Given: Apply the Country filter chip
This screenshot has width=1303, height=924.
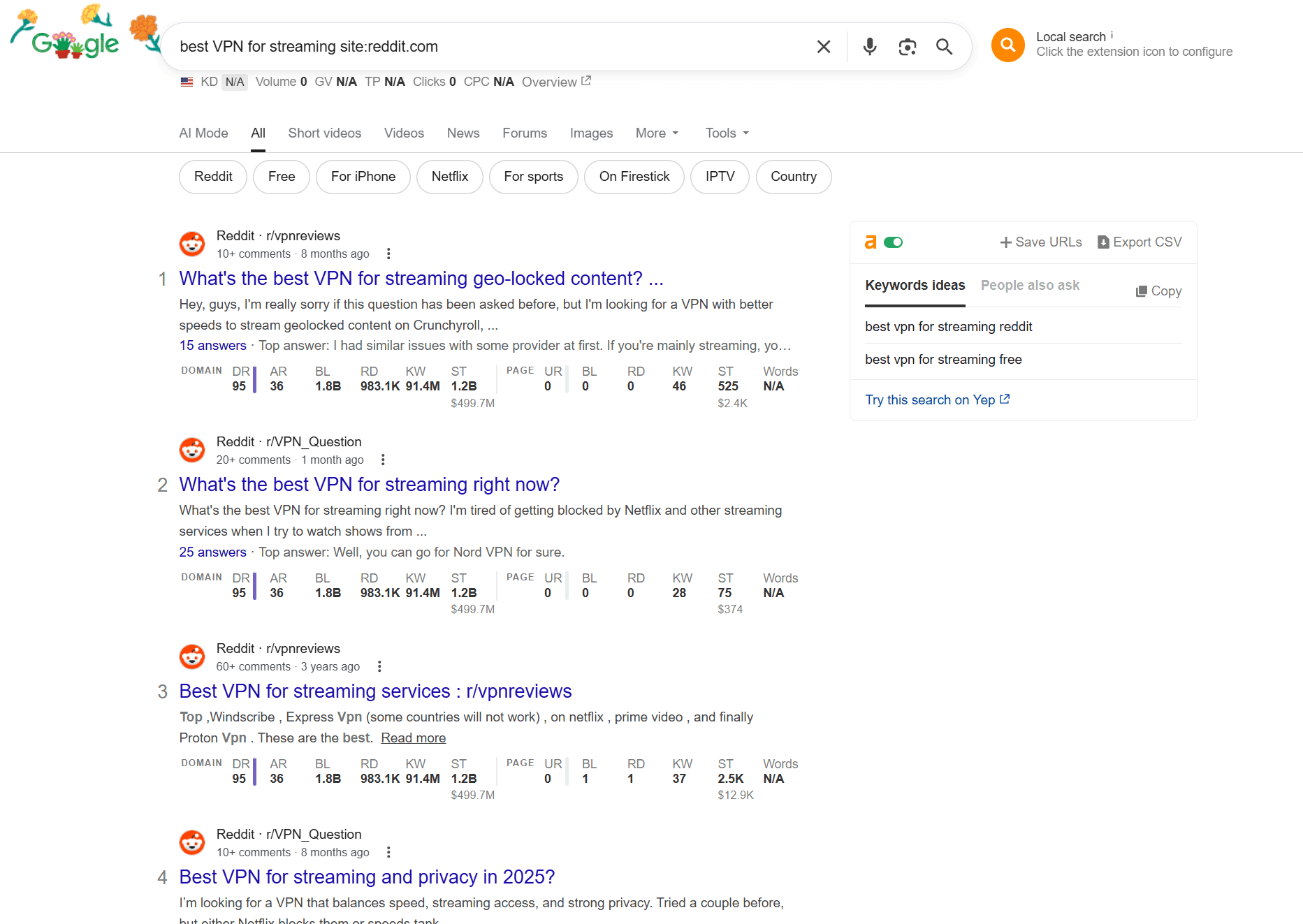Looking at the screenshot, I should point(794,177).
